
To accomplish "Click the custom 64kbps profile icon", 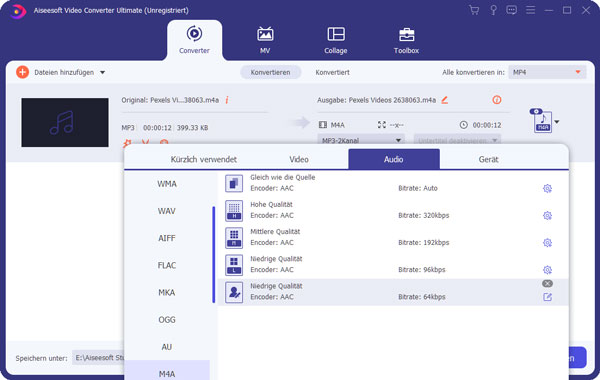I will [x=234, y=292].
